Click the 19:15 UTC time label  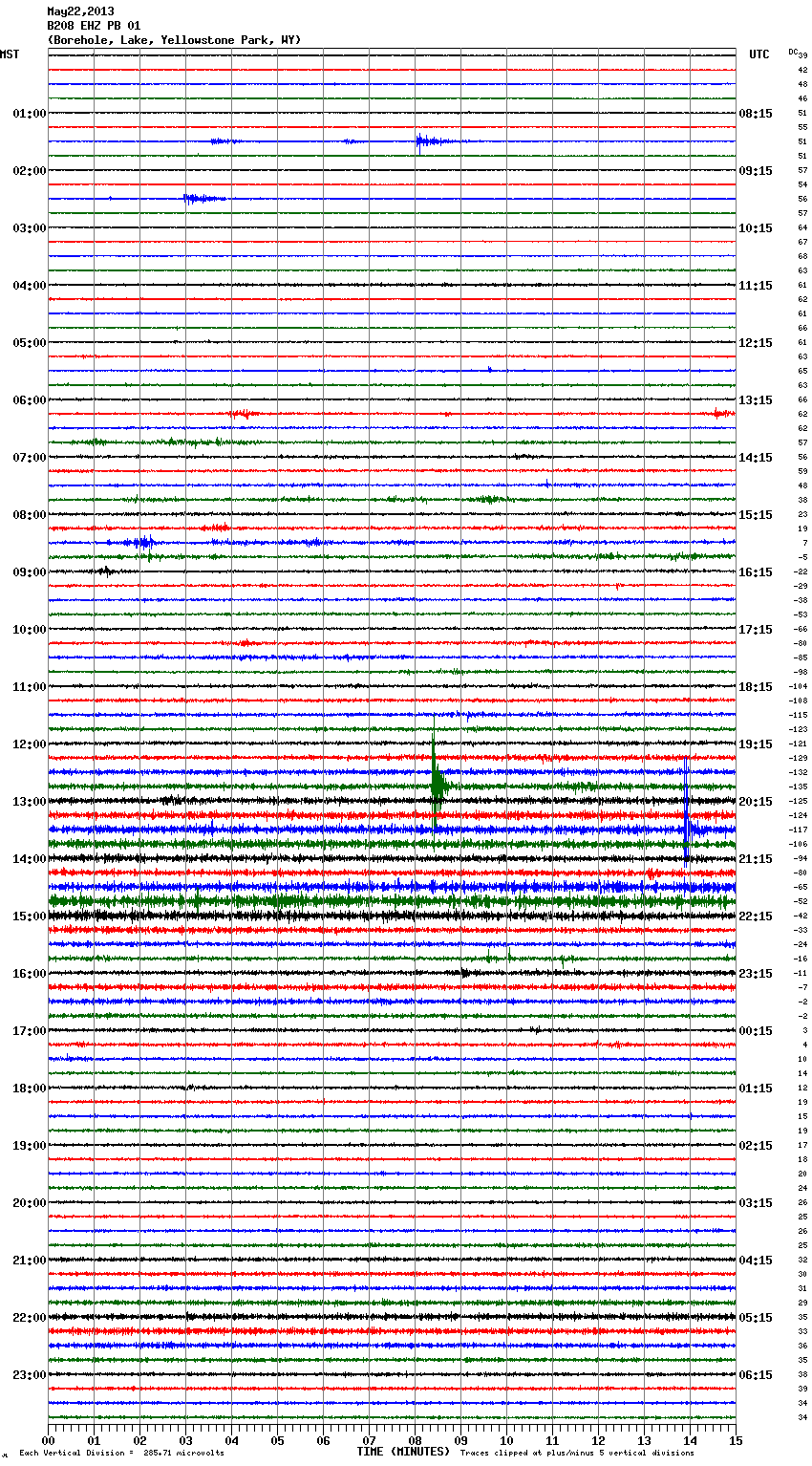point(756,744)
